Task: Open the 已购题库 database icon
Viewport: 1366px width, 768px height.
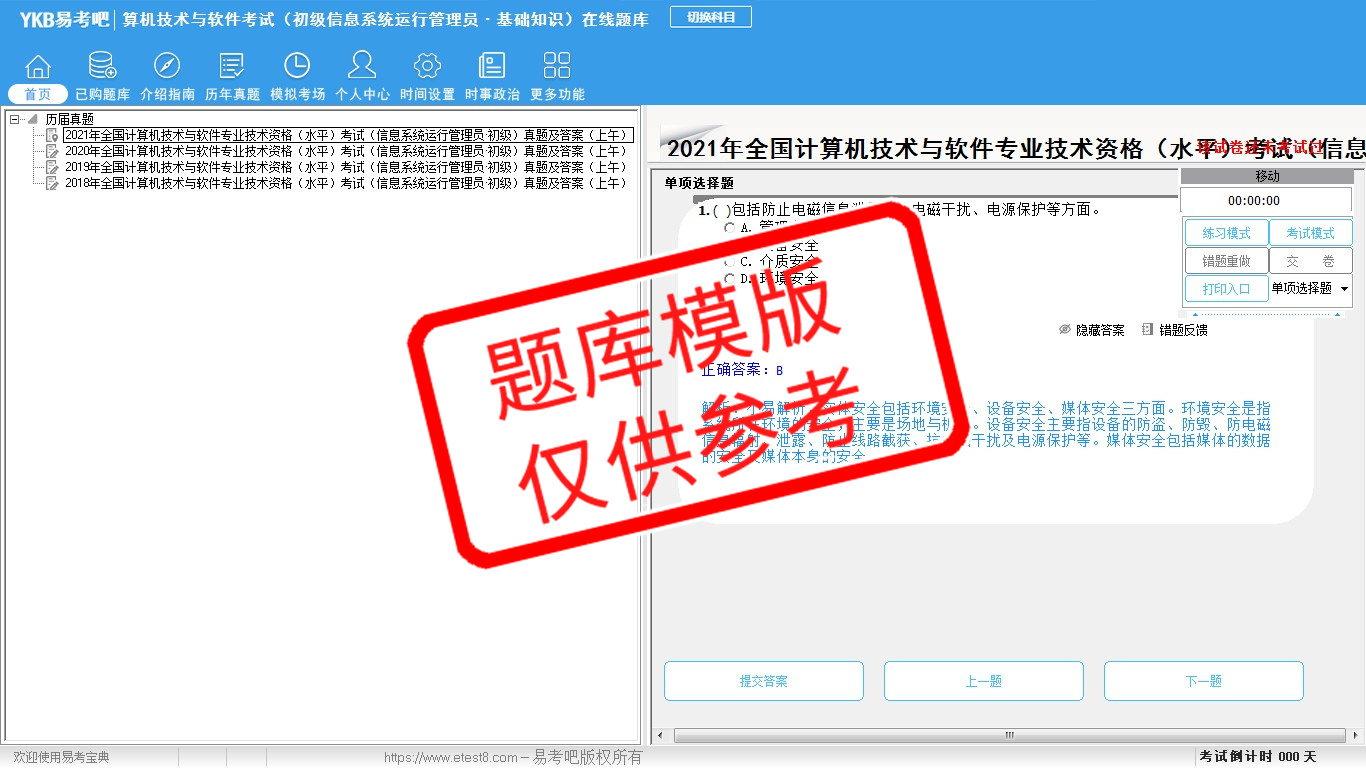Action: tap(102, 67)
